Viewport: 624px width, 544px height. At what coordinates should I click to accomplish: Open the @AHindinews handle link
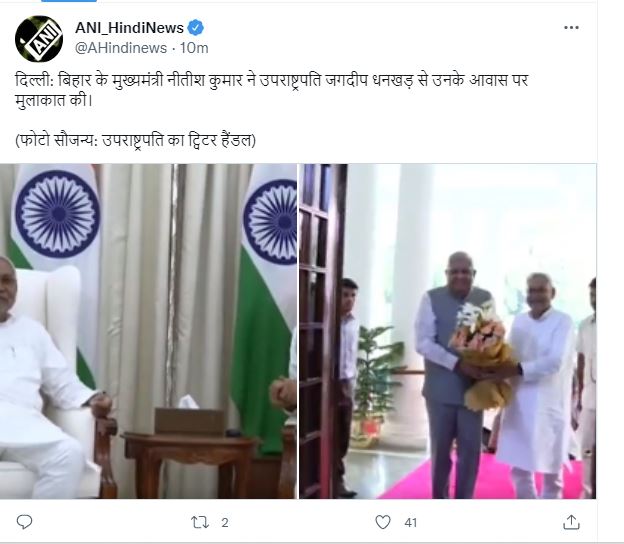coord(121,48)
